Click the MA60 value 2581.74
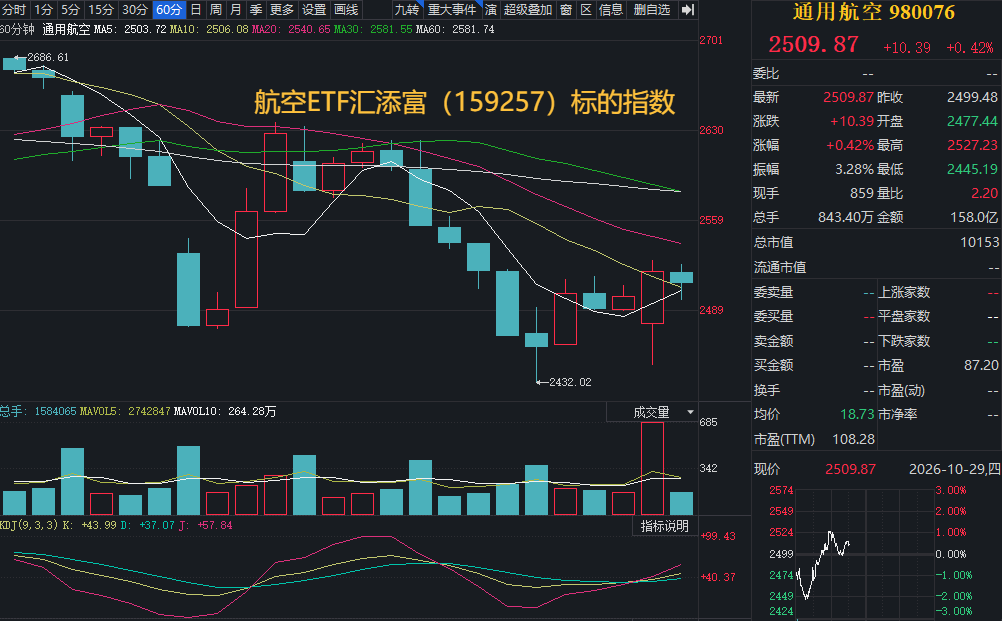Image resolution: width=1002 pixels, height=621 pixels. coord(473,29)
